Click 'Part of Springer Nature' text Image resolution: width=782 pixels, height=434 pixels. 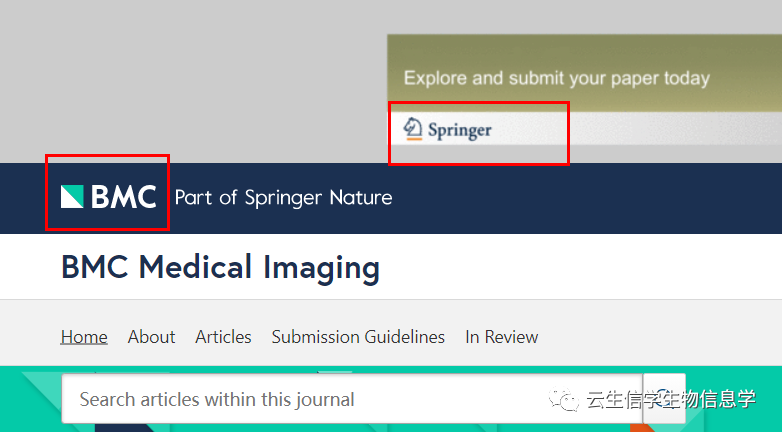[x=283, y=198]
